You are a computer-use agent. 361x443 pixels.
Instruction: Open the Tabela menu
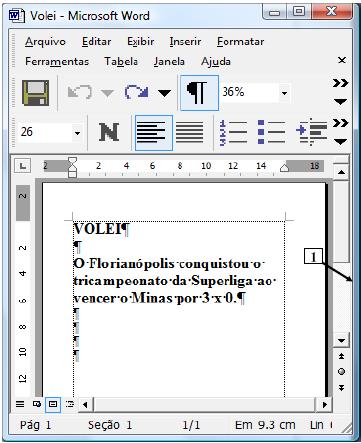(121, 62)
